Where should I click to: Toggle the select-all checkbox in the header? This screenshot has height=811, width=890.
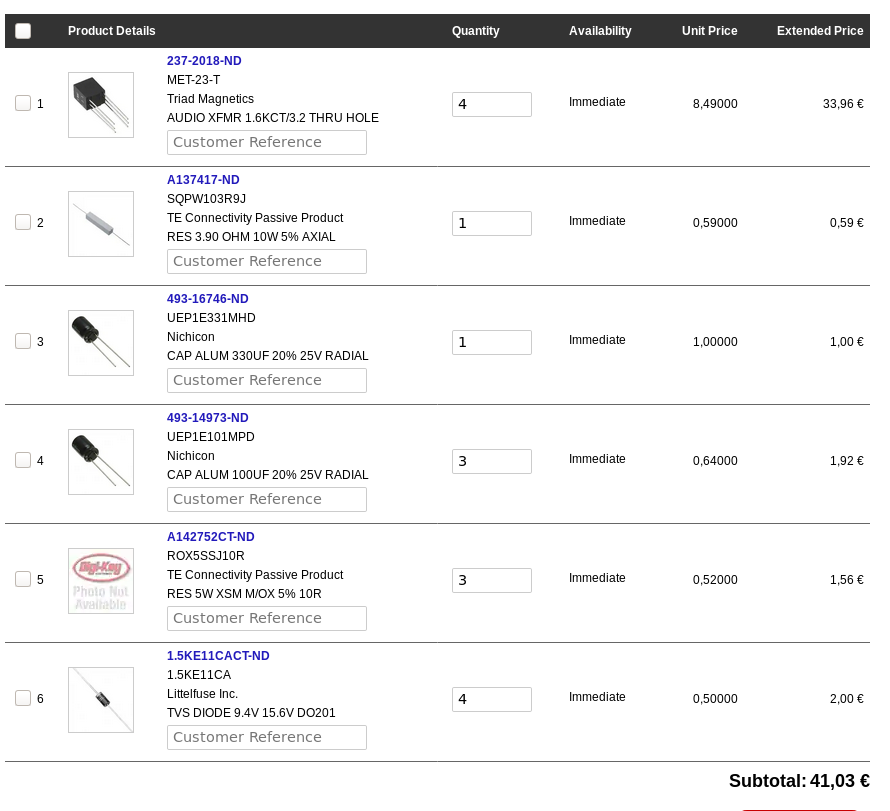(x=23, y=31)
